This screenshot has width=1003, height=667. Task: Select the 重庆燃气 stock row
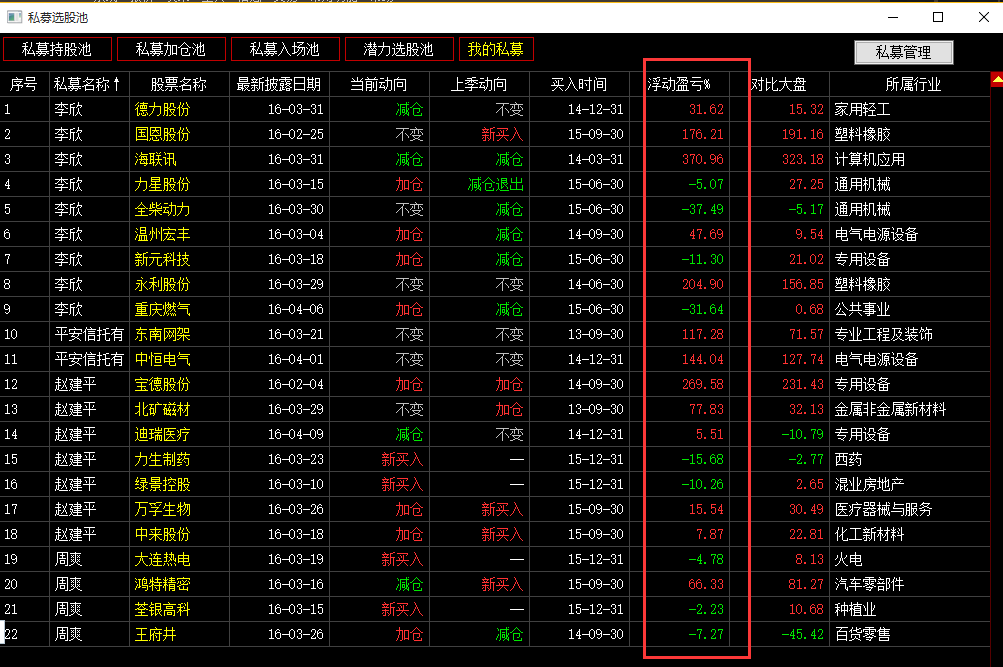162,310
